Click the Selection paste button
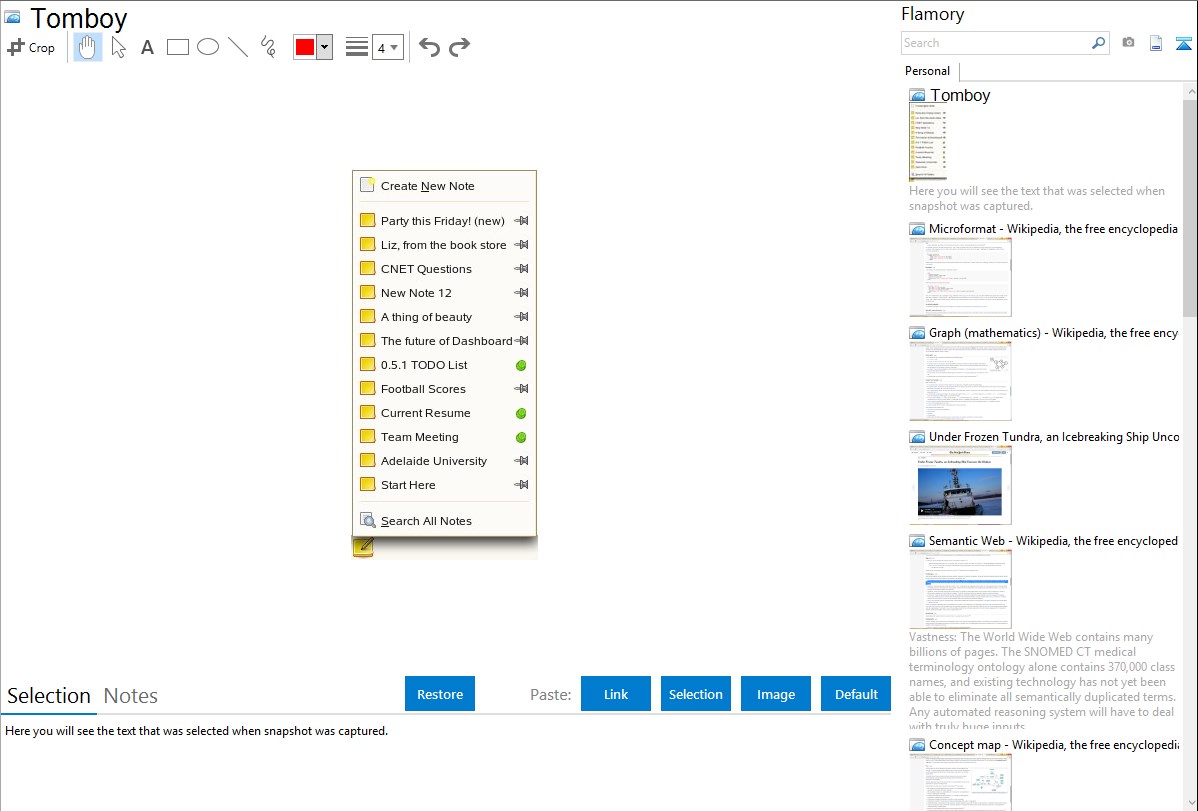Viewport: 1198px width, 811px height. point(696,694)
